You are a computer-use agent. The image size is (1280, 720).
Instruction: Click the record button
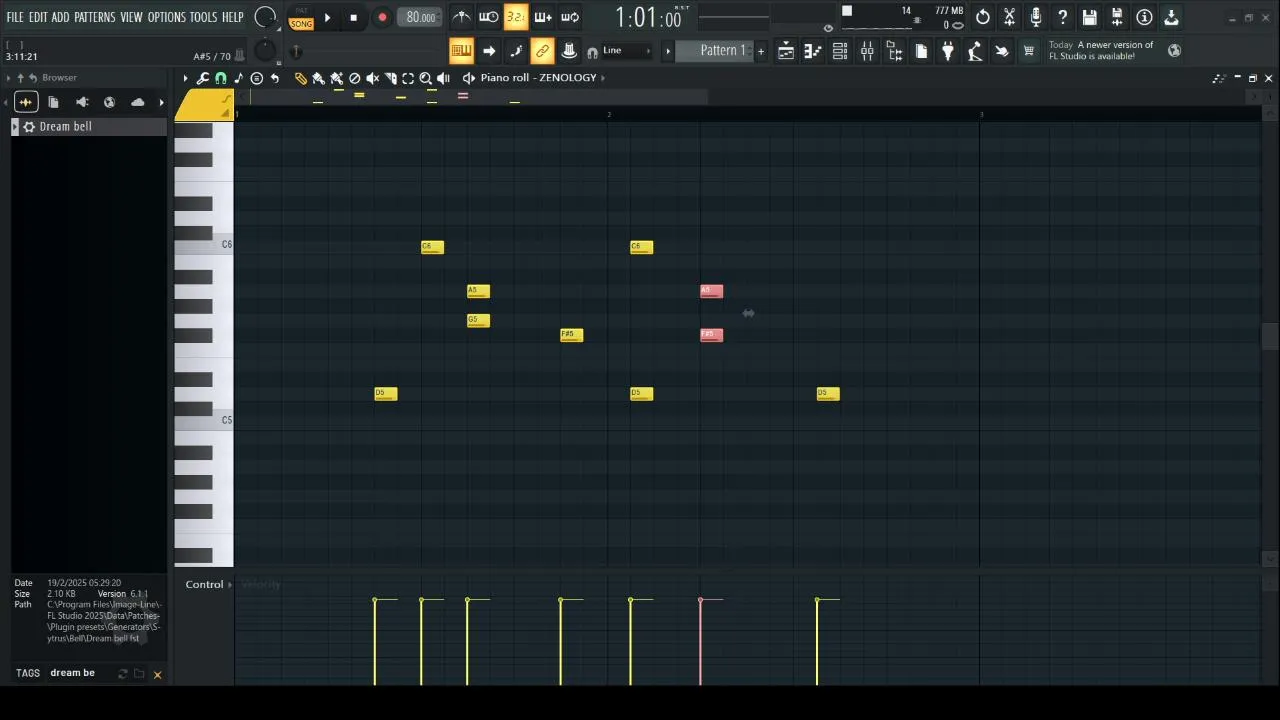click(382, 18)
